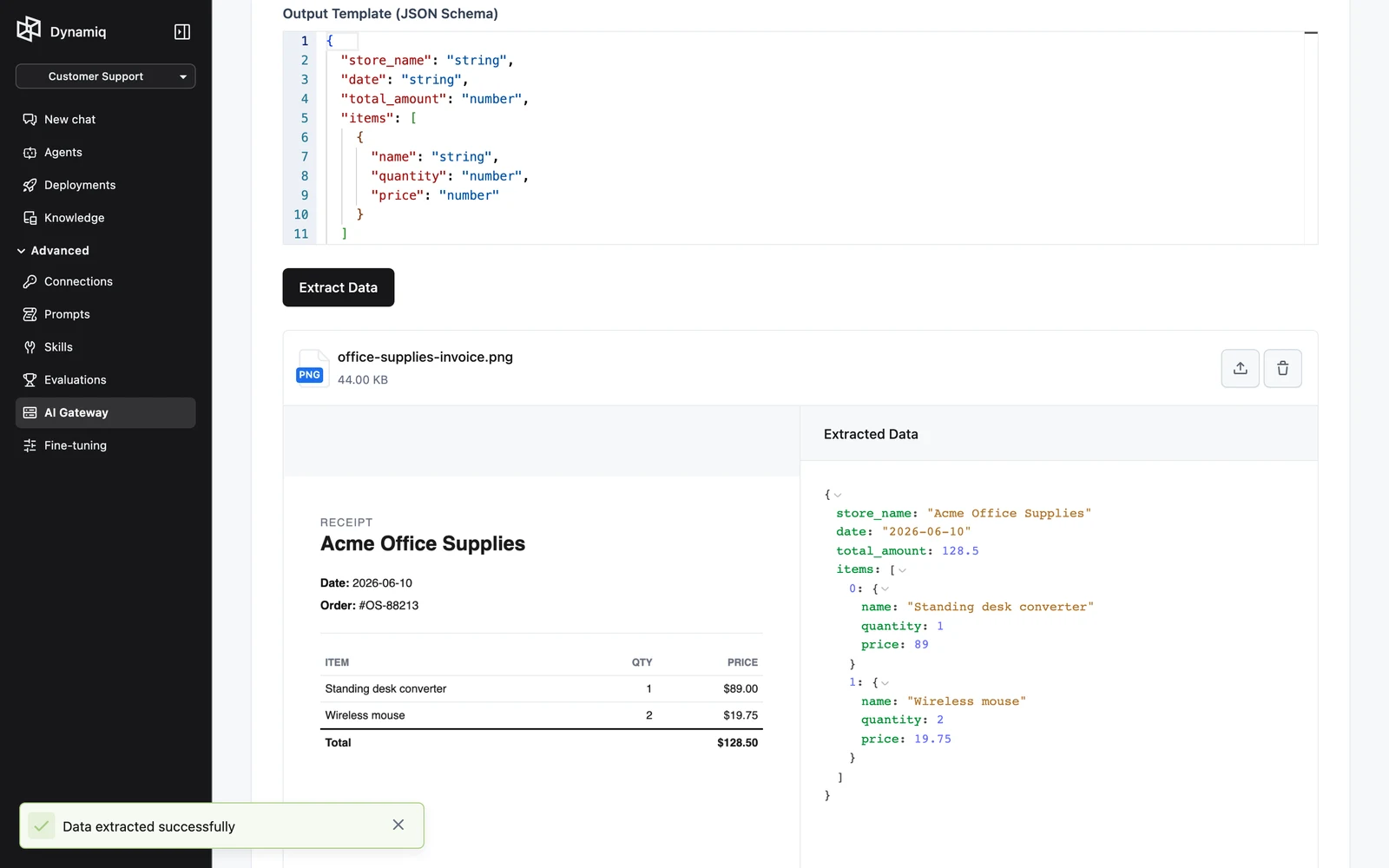This screenshot has width=1389, height=868.
Task: Click the Wireless mouse row in the receipt
Action: [x=542, y=715]
